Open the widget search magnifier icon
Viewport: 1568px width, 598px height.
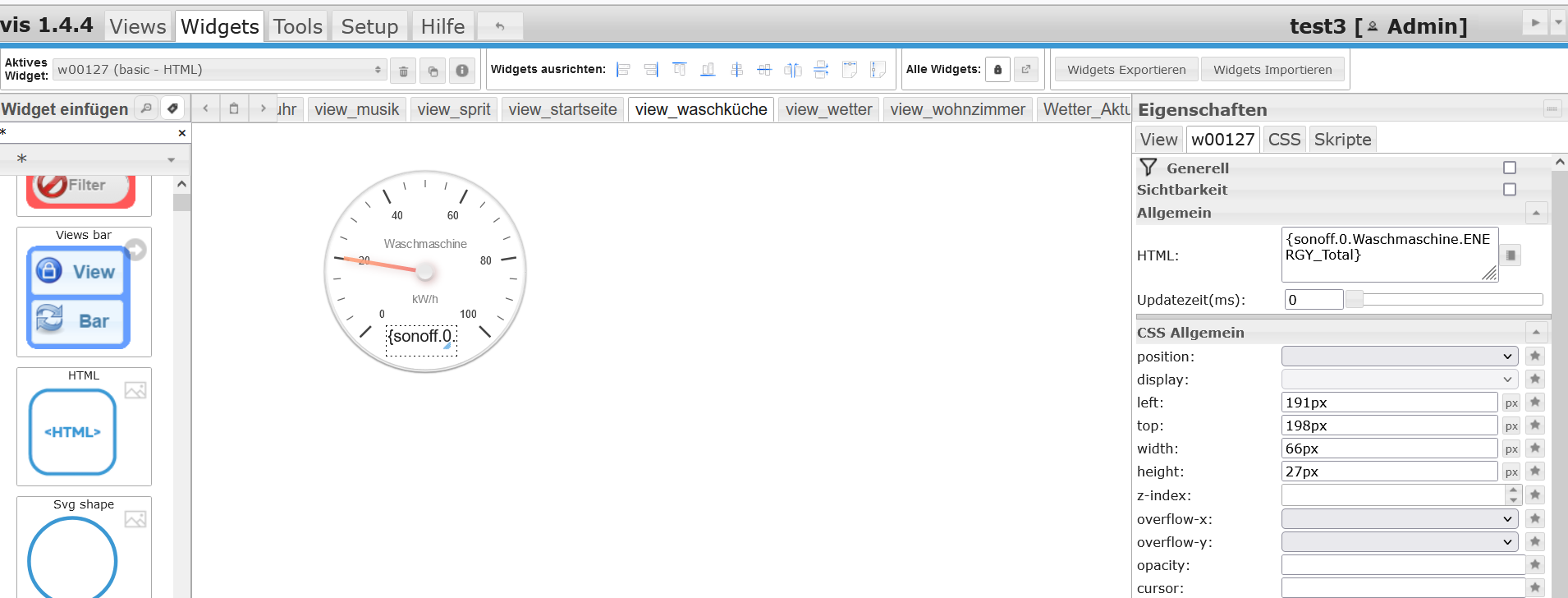pyautogui.click(x=146, y=108)
